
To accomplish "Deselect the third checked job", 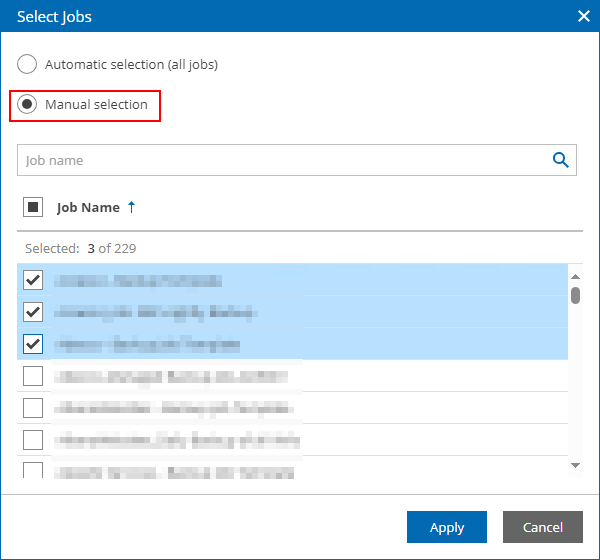I will pos(33,344).
